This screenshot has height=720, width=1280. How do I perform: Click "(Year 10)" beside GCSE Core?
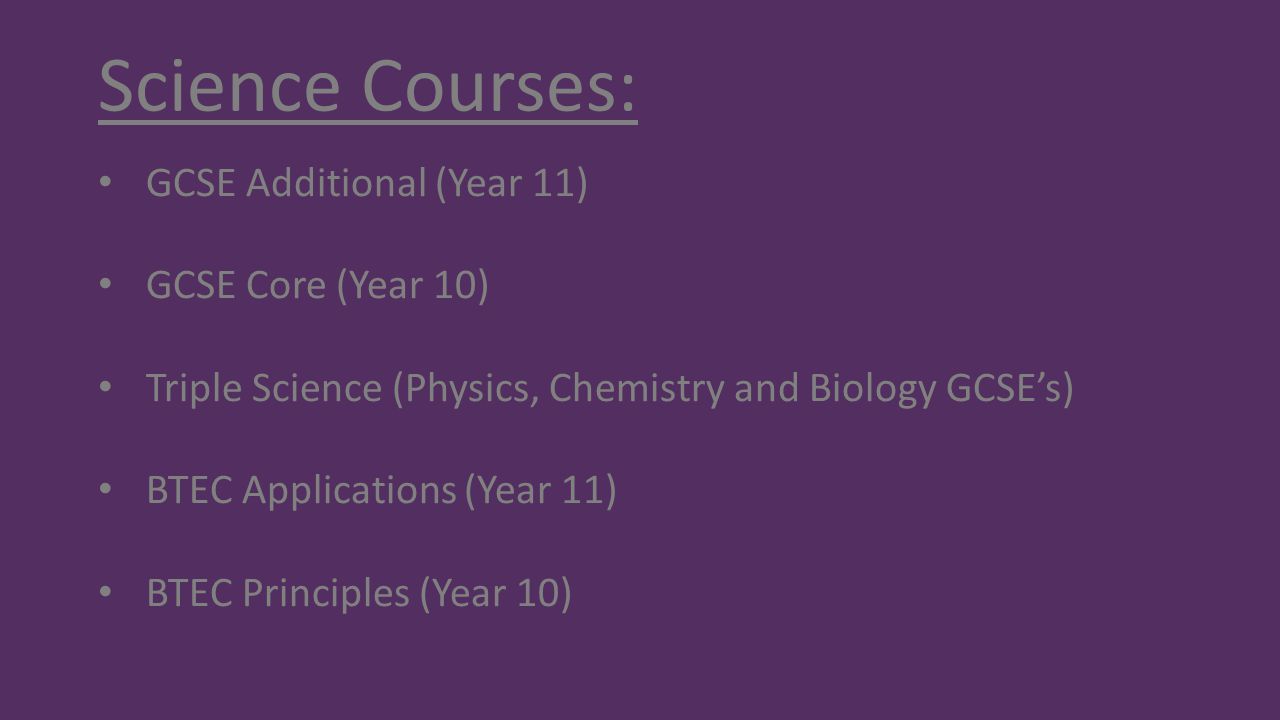click(412, 288)
